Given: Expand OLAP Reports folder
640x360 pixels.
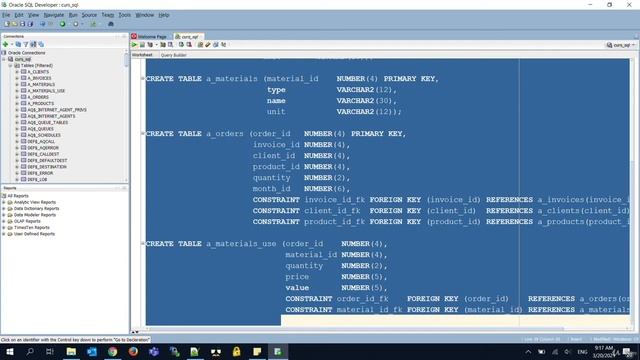Looking at the screenshot, I should click(x=4, y=221).
